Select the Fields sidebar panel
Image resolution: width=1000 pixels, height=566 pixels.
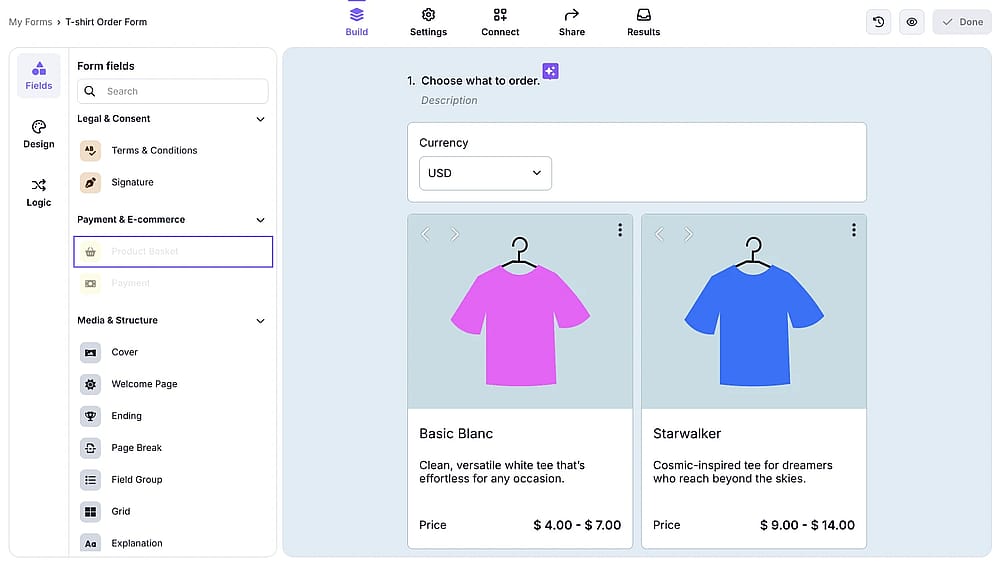click(39, 76)
